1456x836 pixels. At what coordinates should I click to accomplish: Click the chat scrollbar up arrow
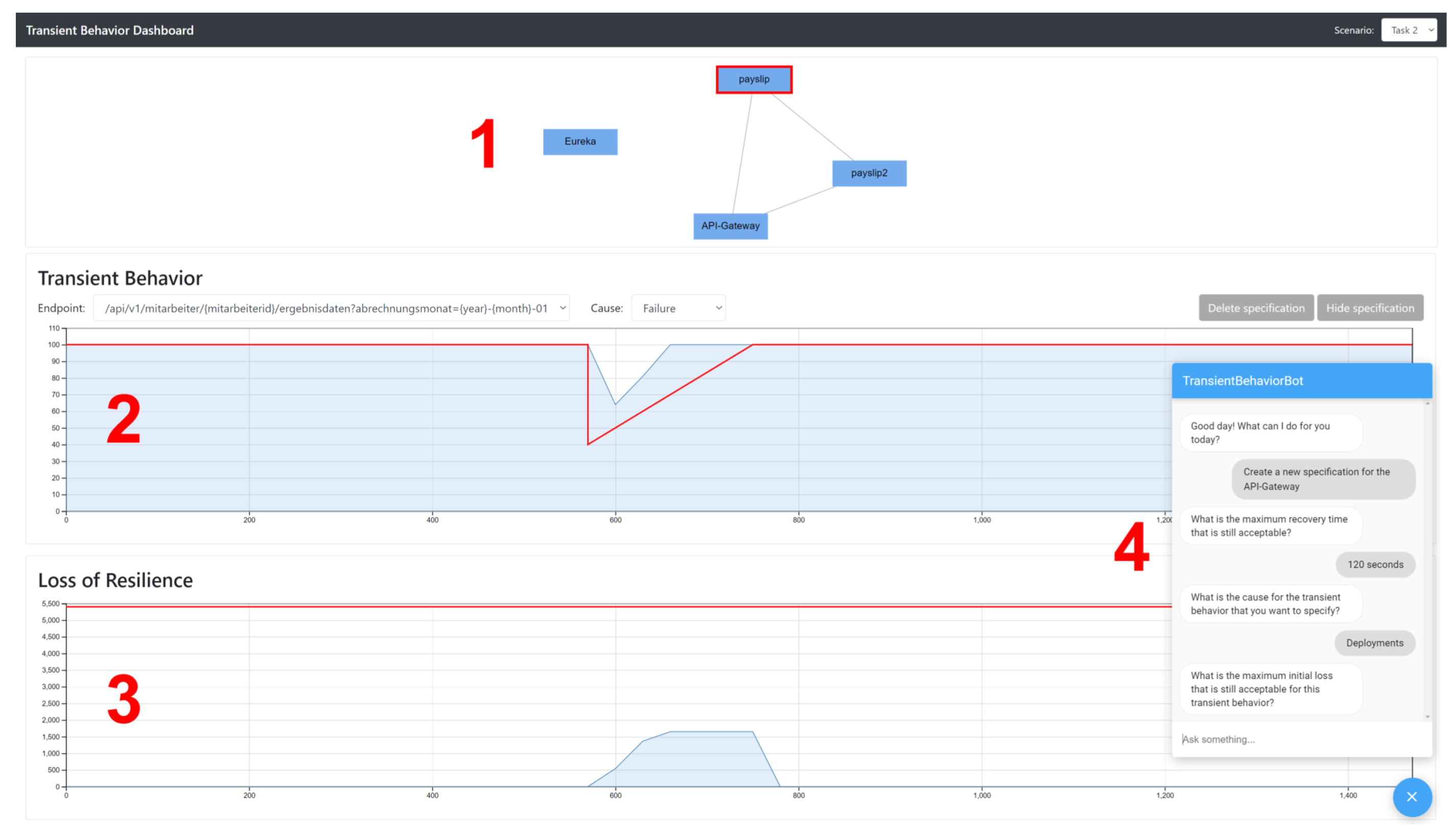point(1427,404)
